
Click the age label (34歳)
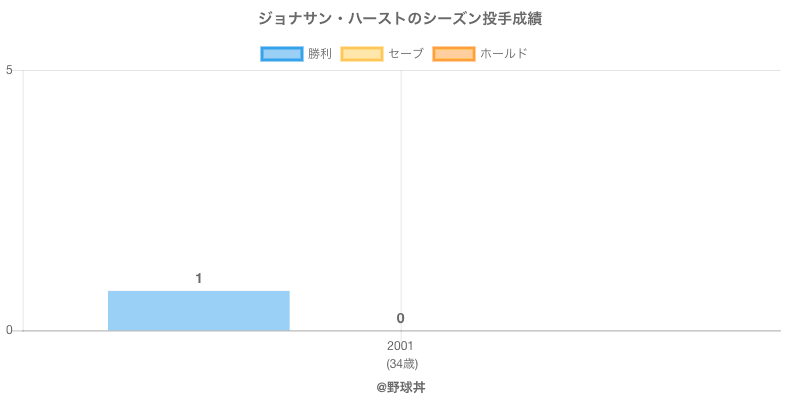tap(400, 363)
